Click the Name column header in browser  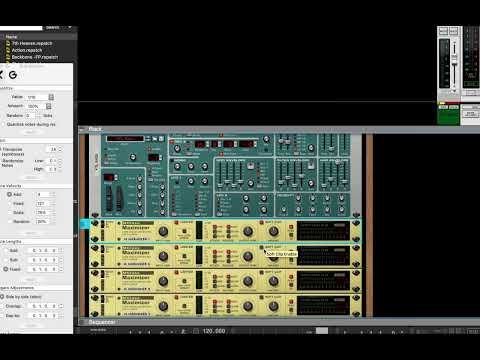coord(11,37)
